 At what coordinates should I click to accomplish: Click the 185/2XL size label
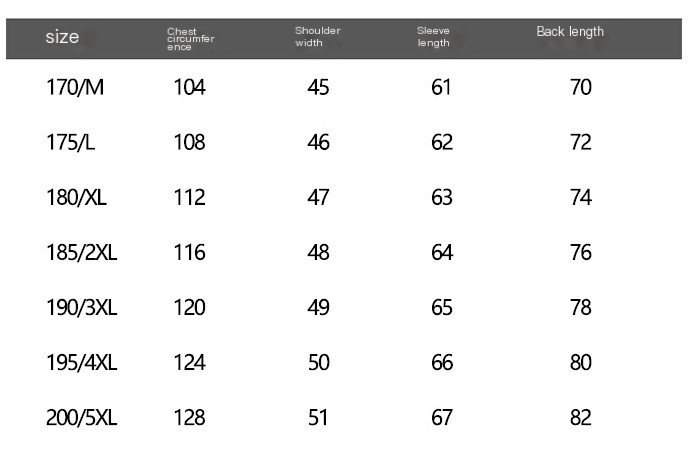82,253
